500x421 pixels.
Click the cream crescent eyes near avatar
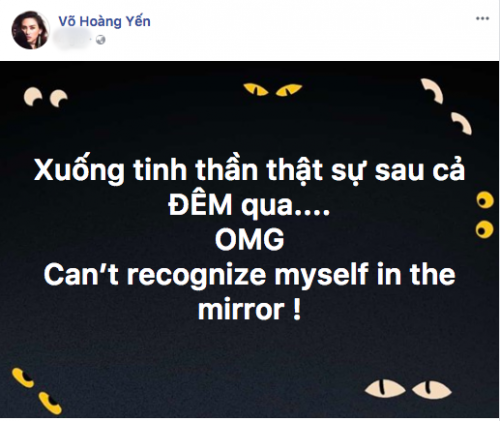point(46,96)
